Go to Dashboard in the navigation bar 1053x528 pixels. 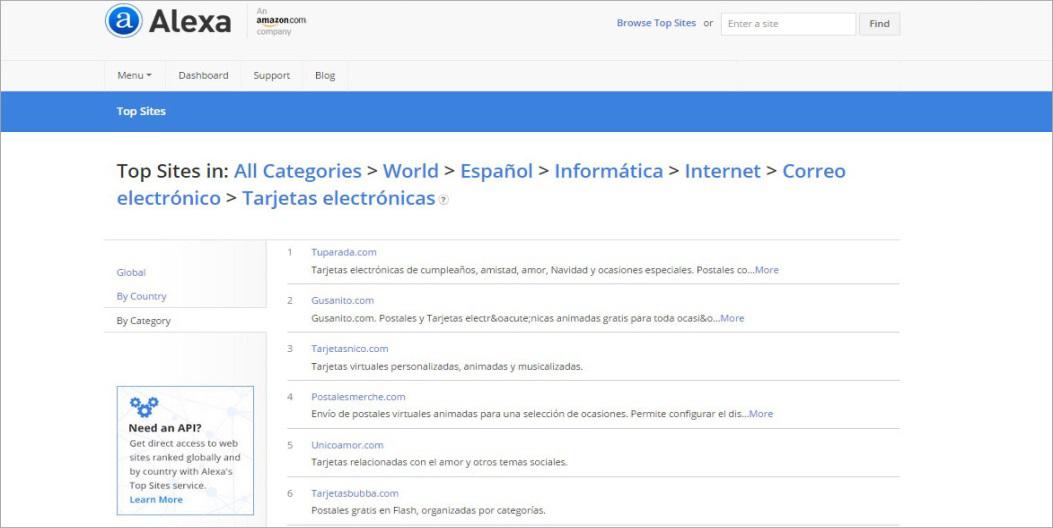[203, 75]
